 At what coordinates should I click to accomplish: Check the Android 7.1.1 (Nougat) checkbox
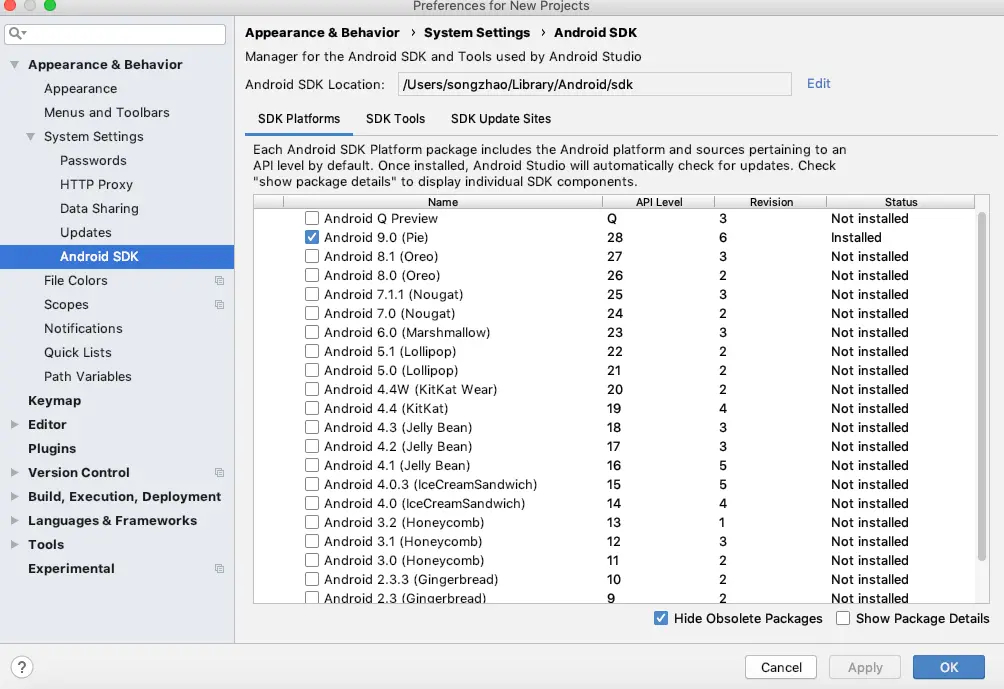pos(312,295)
